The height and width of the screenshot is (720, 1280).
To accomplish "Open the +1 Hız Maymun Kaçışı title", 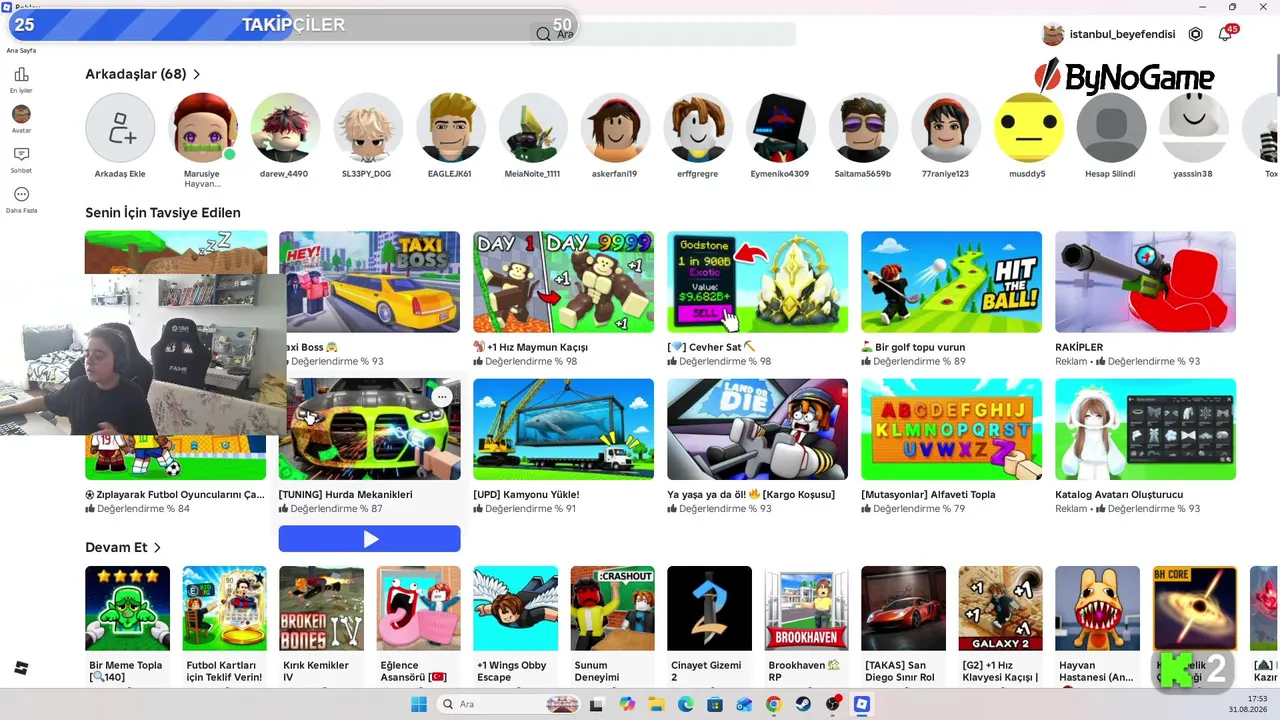I will point(530,347).
